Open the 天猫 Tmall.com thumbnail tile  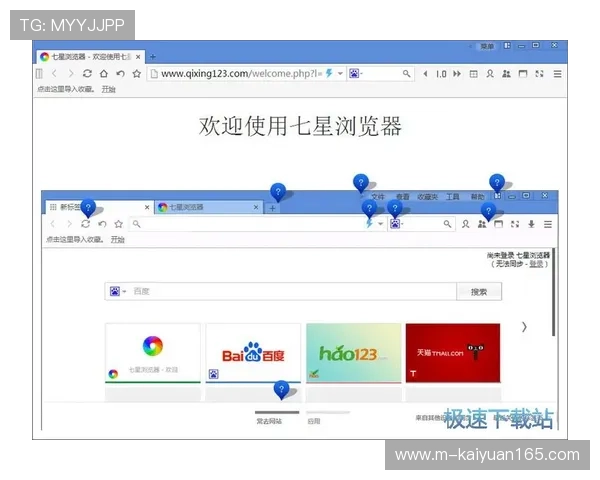pos(453,353)
